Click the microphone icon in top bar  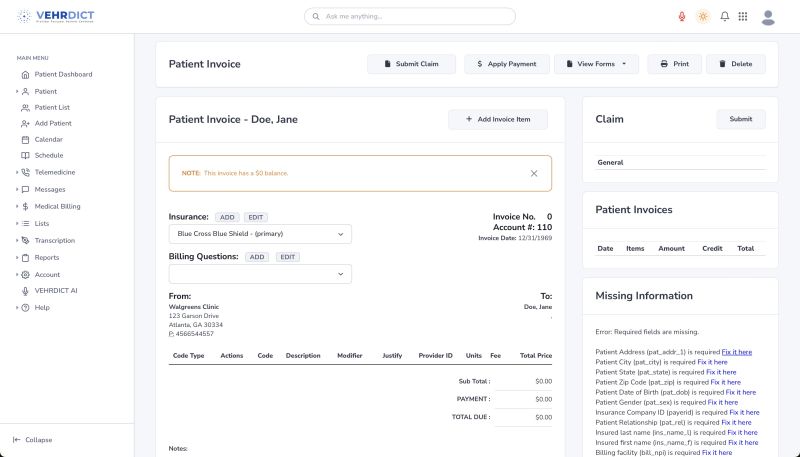click(x=682, y=16)
